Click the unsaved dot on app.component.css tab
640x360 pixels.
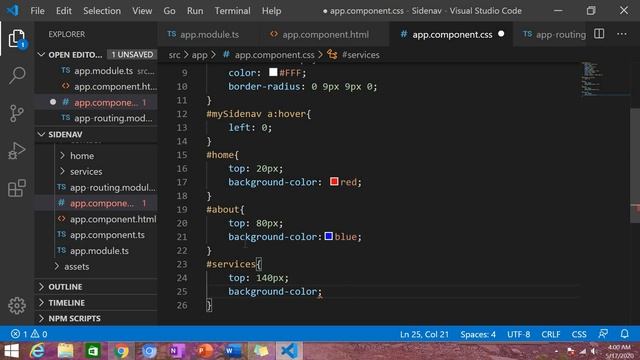[501, 34]
